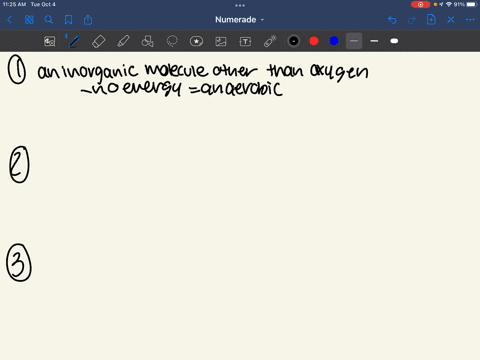Image resolution: width=480 pixels, height=360 pixels.
Task: Select the Laser pointer tool
Action: (270, 41)
